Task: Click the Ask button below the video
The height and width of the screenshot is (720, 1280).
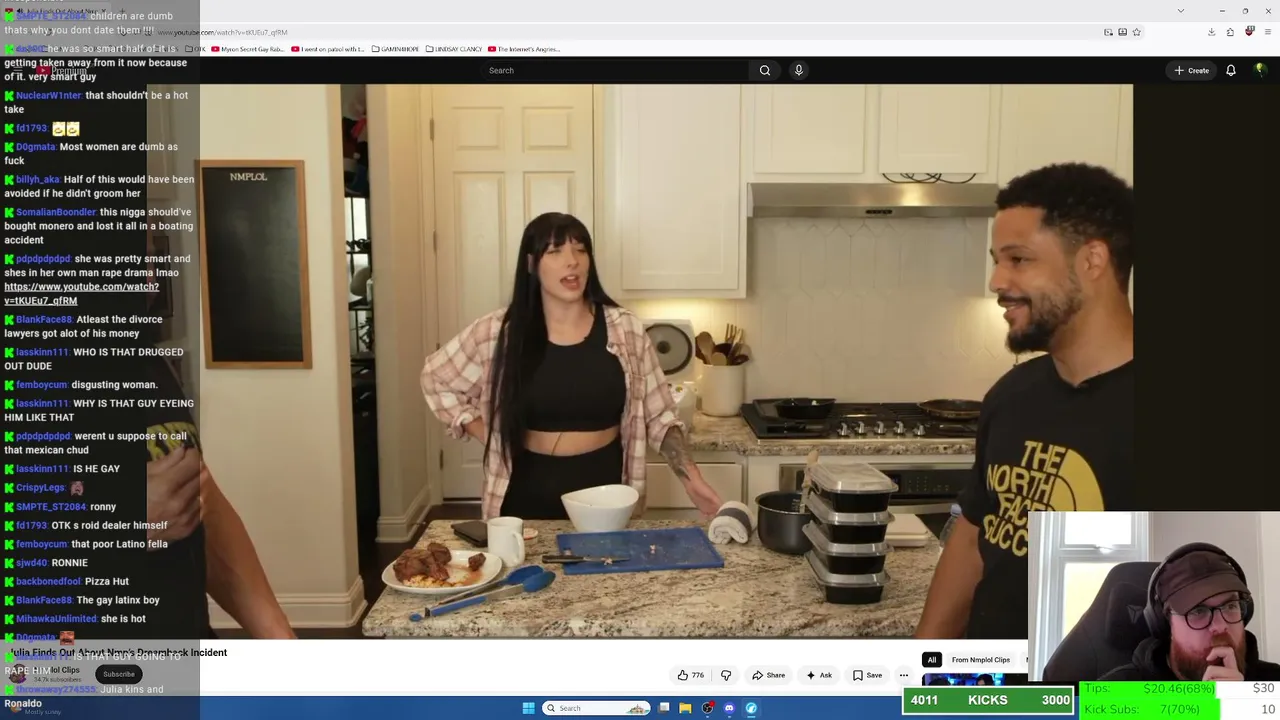Action: point(819,675)
